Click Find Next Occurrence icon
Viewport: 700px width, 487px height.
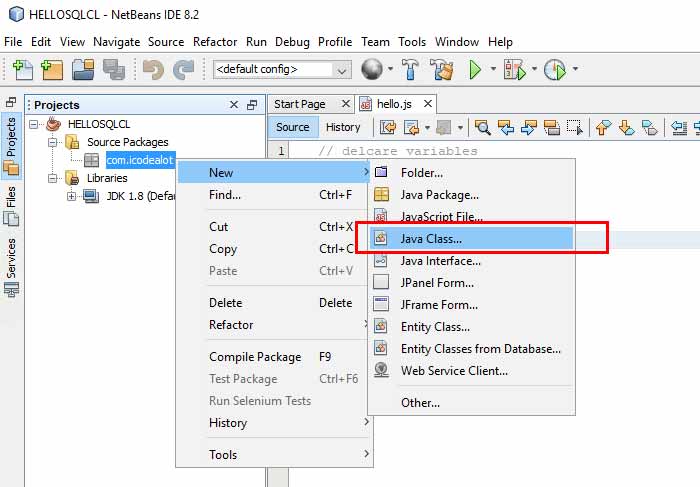[x=529, y=128]
